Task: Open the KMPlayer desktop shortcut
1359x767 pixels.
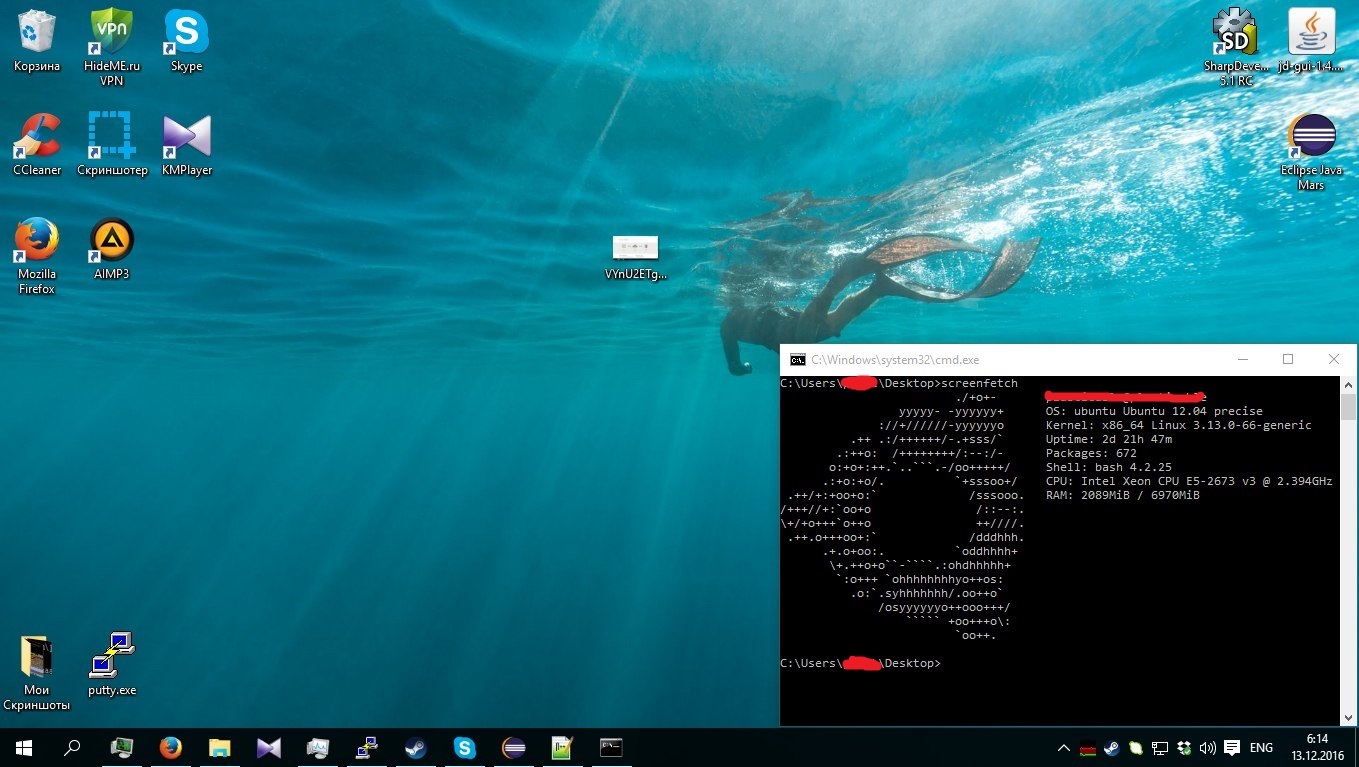Action: [x=187, y=145]
